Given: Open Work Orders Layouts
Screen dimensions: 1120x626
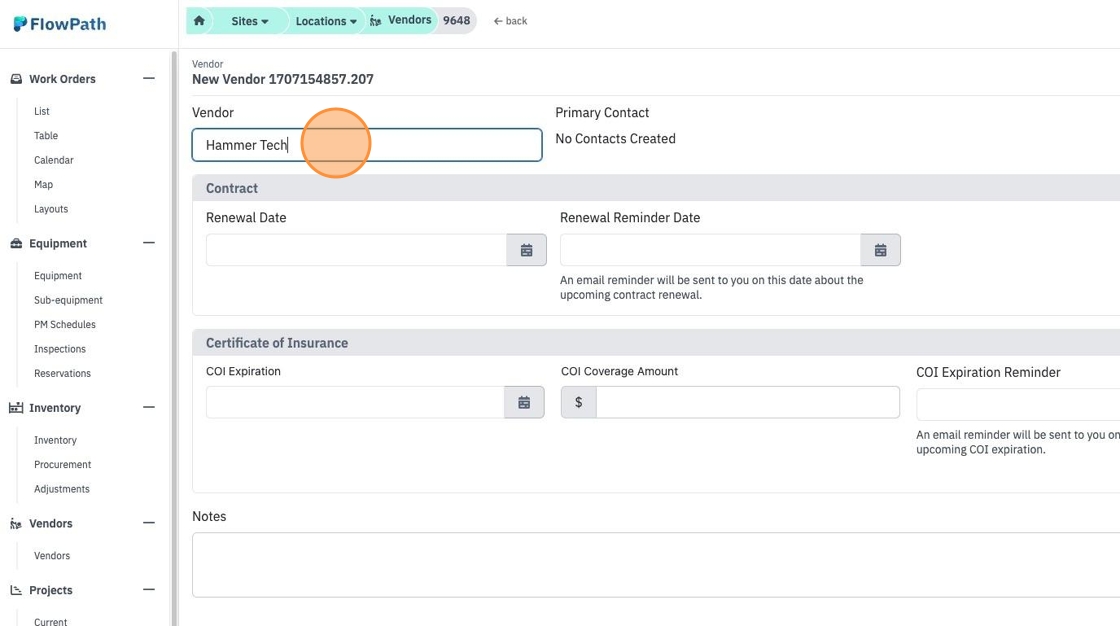Looking at the screenshot, I should point(51,209).
